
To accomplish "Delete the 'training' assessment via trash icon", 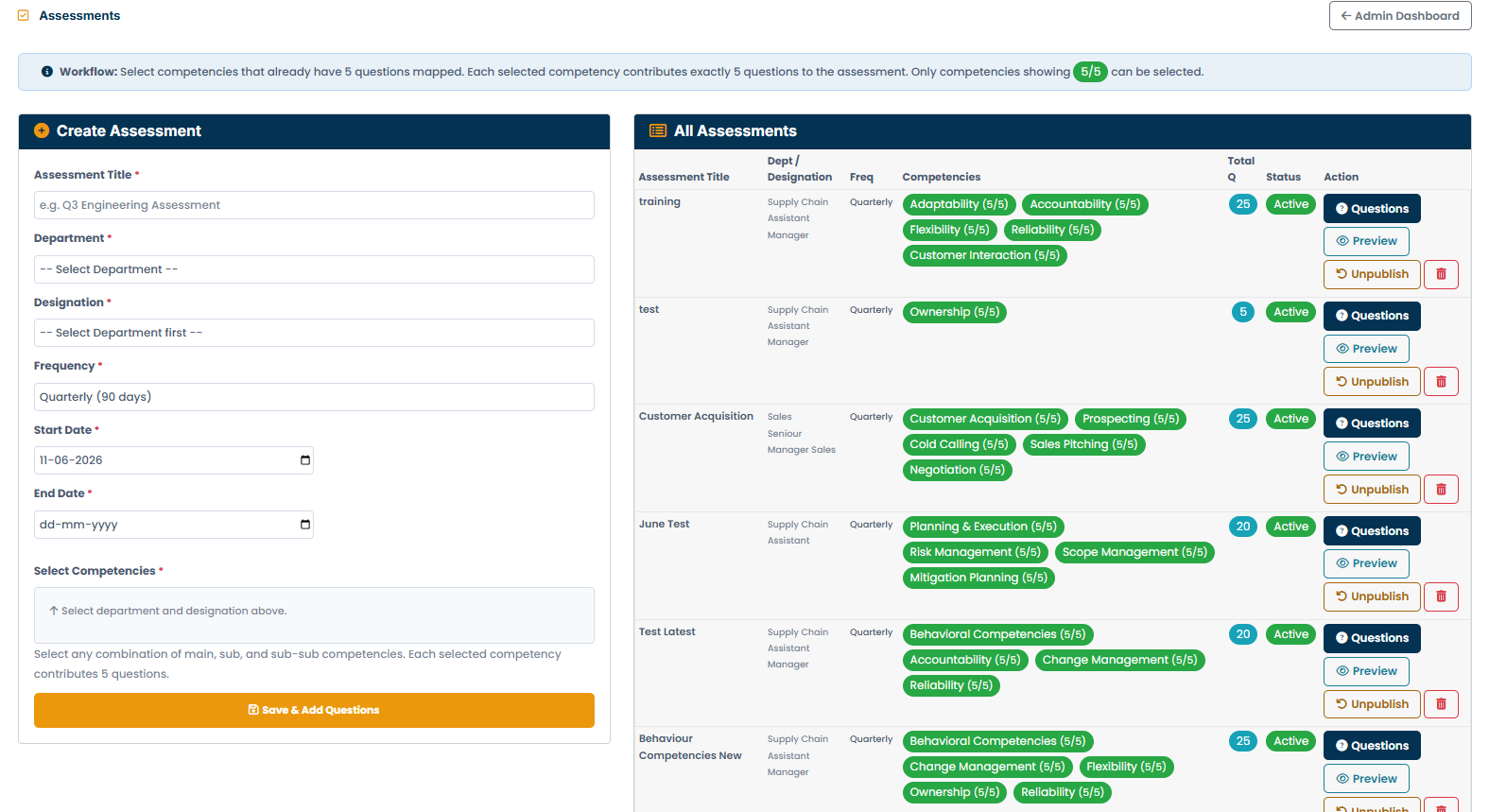I will (x=1441, y=274).
